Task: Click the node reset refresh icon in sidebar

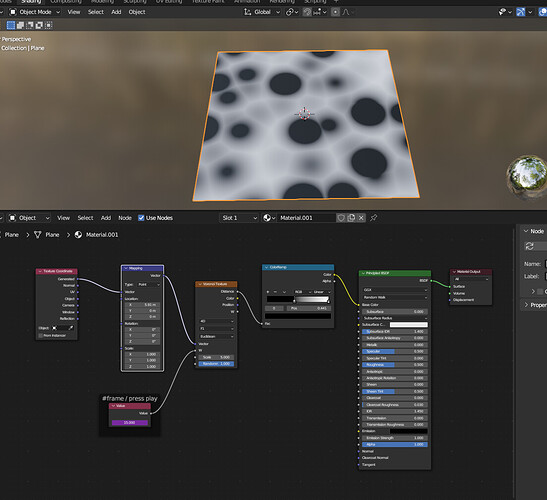Action: [530, 246]
